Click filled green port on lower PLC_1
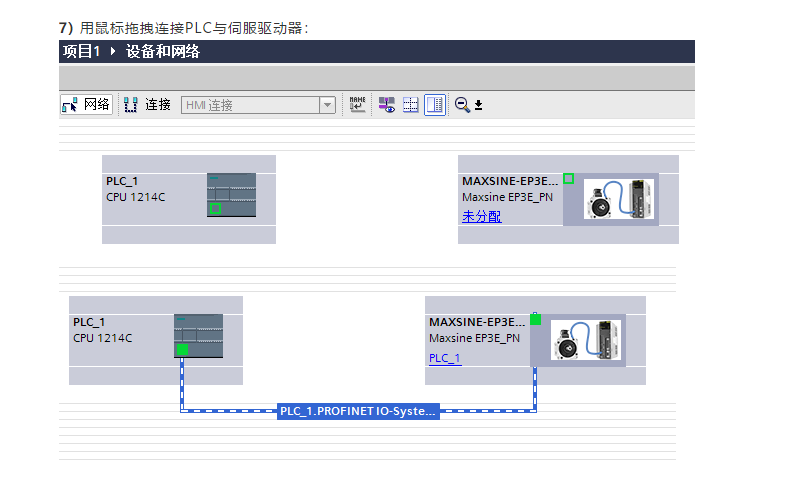The height and width of the screenshot is (483, 789). pyautogui.click(x=182, y=349)
